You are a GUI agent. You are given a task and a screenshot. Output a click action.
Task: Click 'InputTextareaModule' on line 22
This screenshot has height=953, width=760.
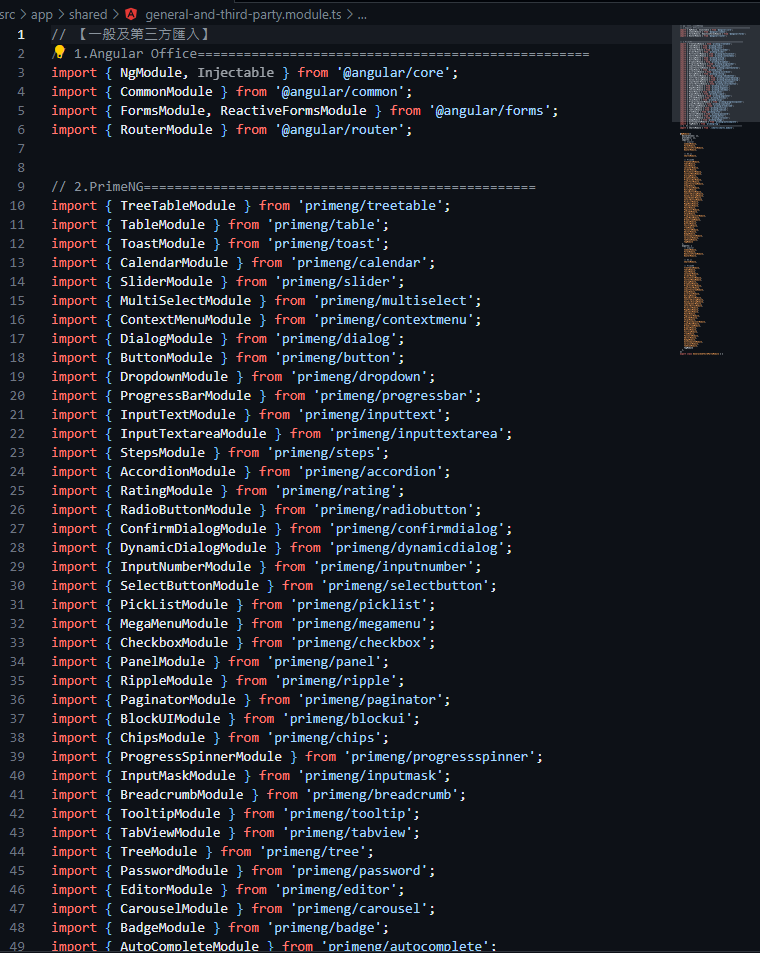[x=193, y=433]
